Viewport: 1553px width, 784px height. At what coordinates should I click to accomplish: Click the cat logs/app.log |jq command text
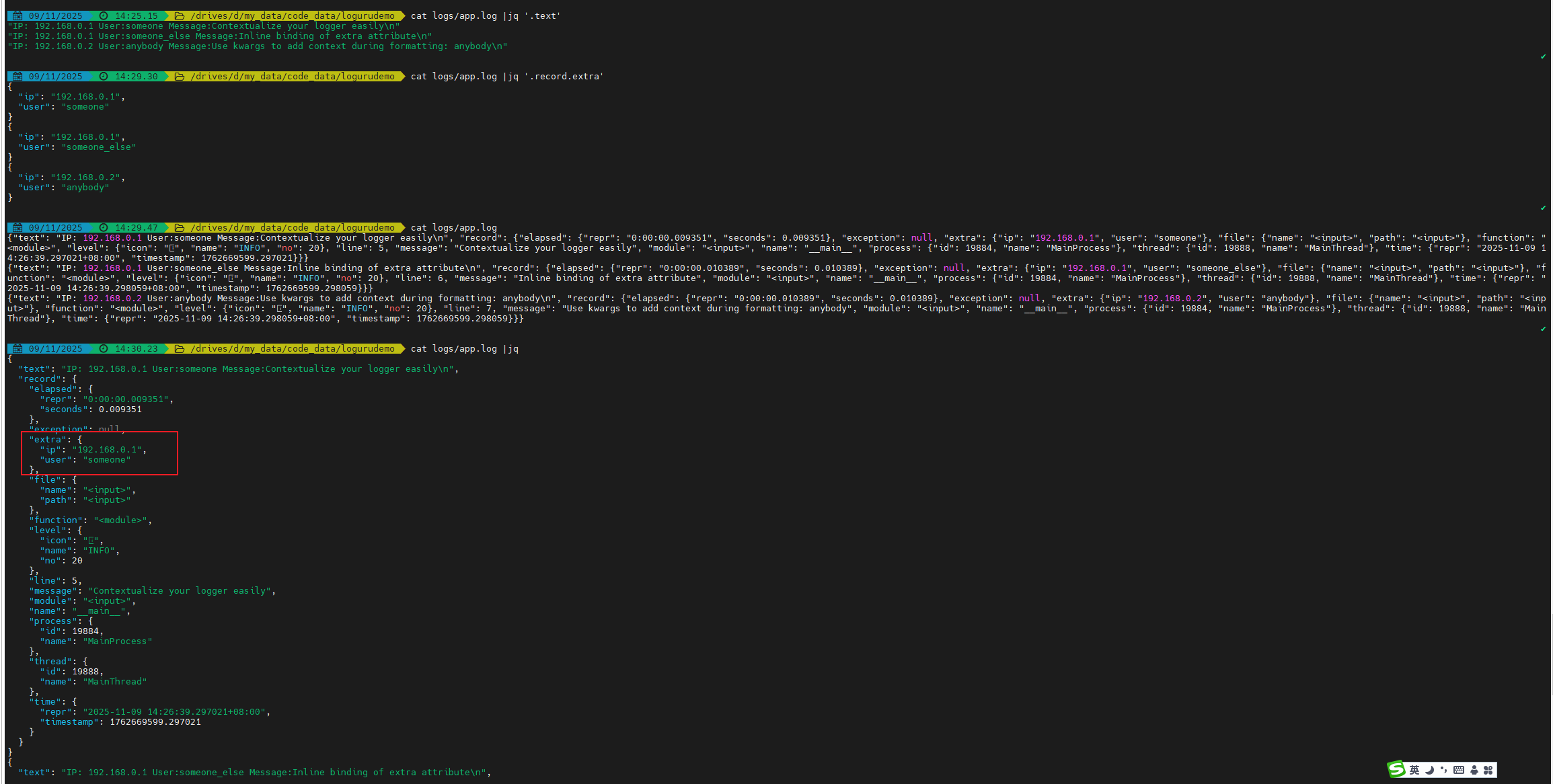point(464,348)
